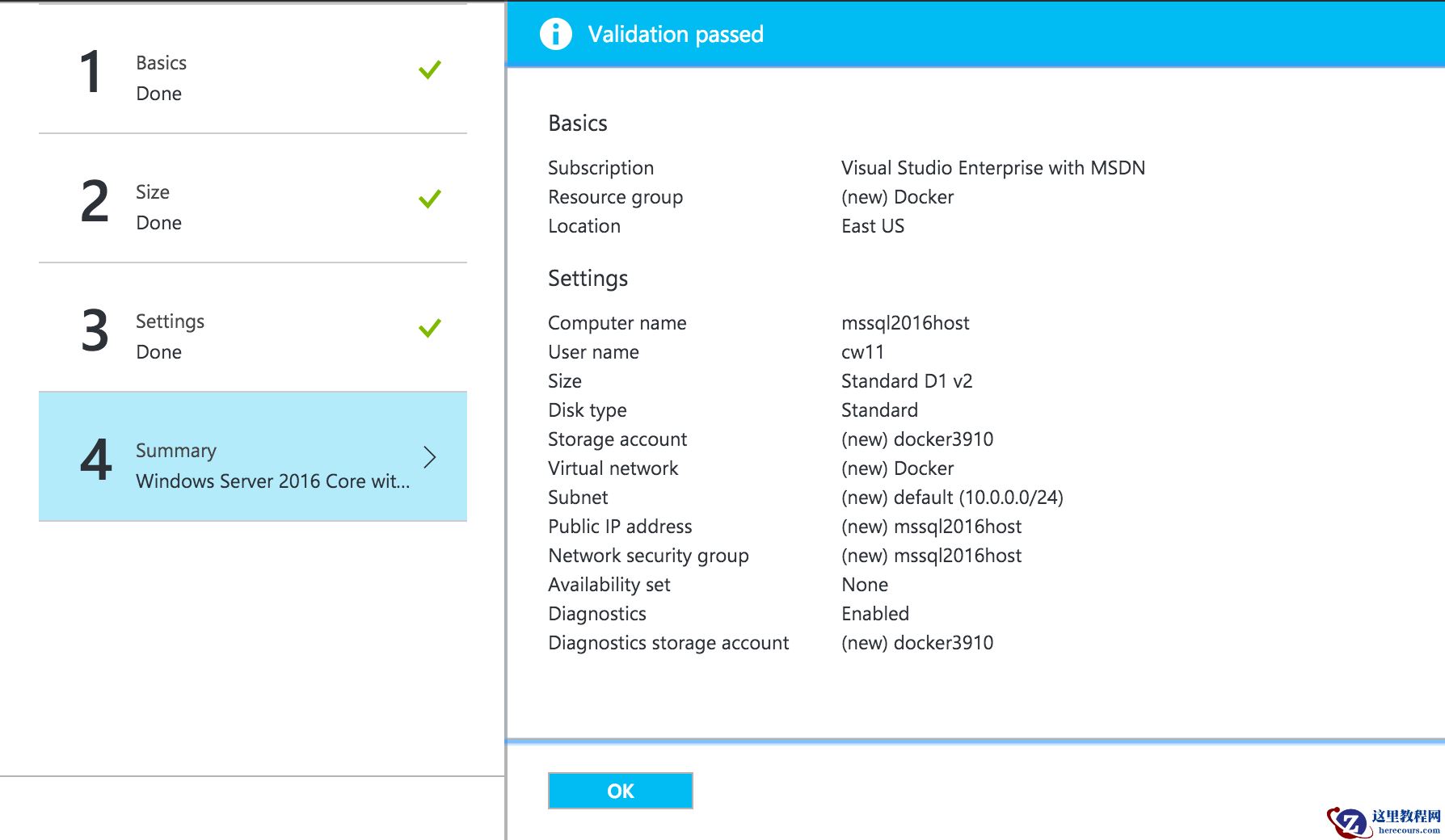The height and width of the screenshot is (840, 1445).
Task: Click the green checkmark beside Basics
Action: tap(430, 69)
